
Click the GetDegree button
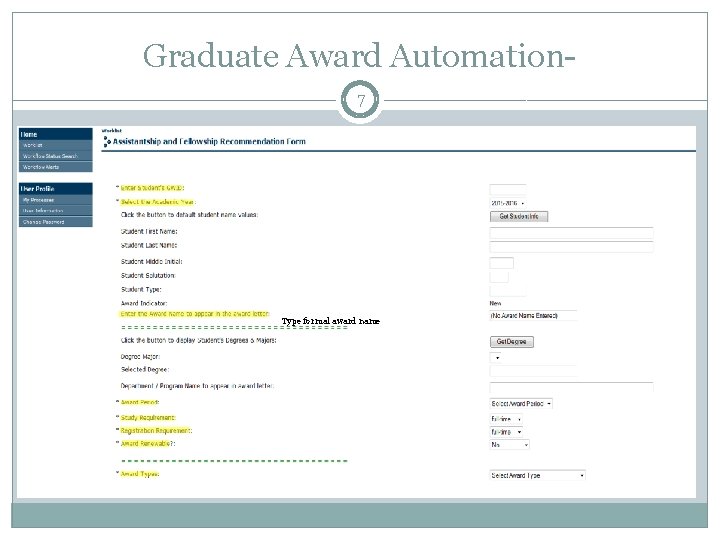(512, 342)
